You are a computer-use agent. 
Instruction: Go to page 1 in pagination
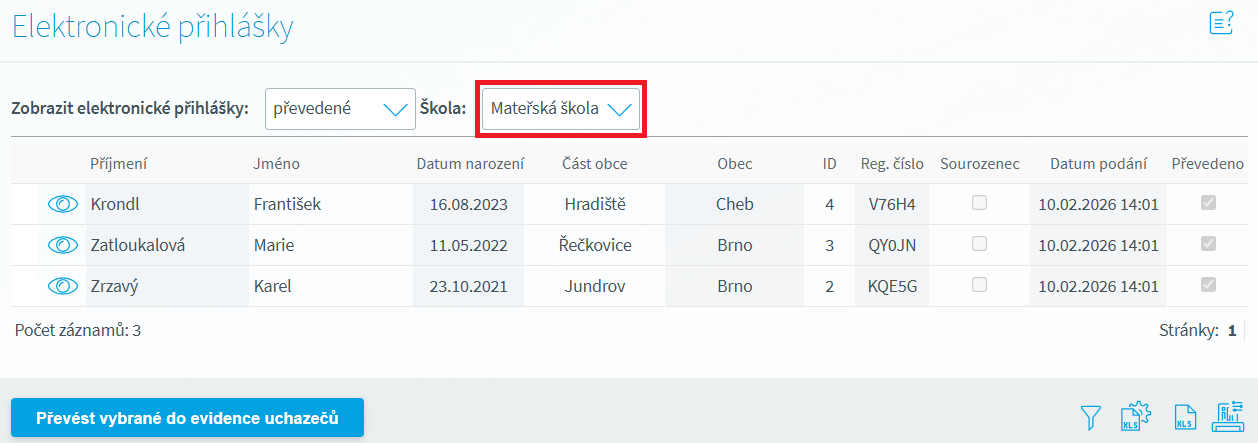[x=1232, y=330]
